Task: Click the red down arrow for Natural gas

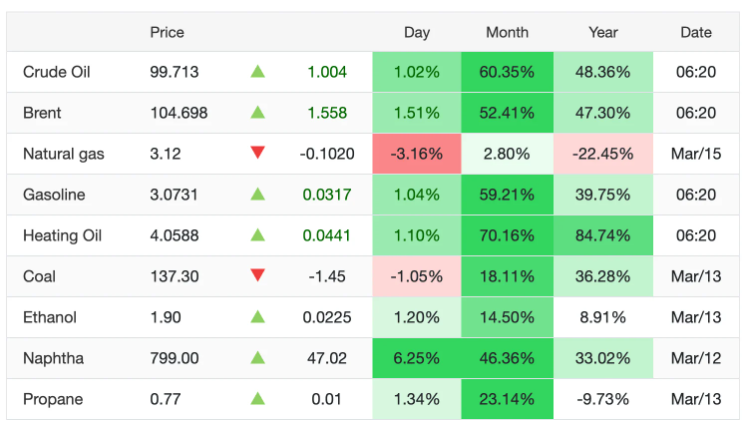Action: pyautogui.click(x=258, y=153)
